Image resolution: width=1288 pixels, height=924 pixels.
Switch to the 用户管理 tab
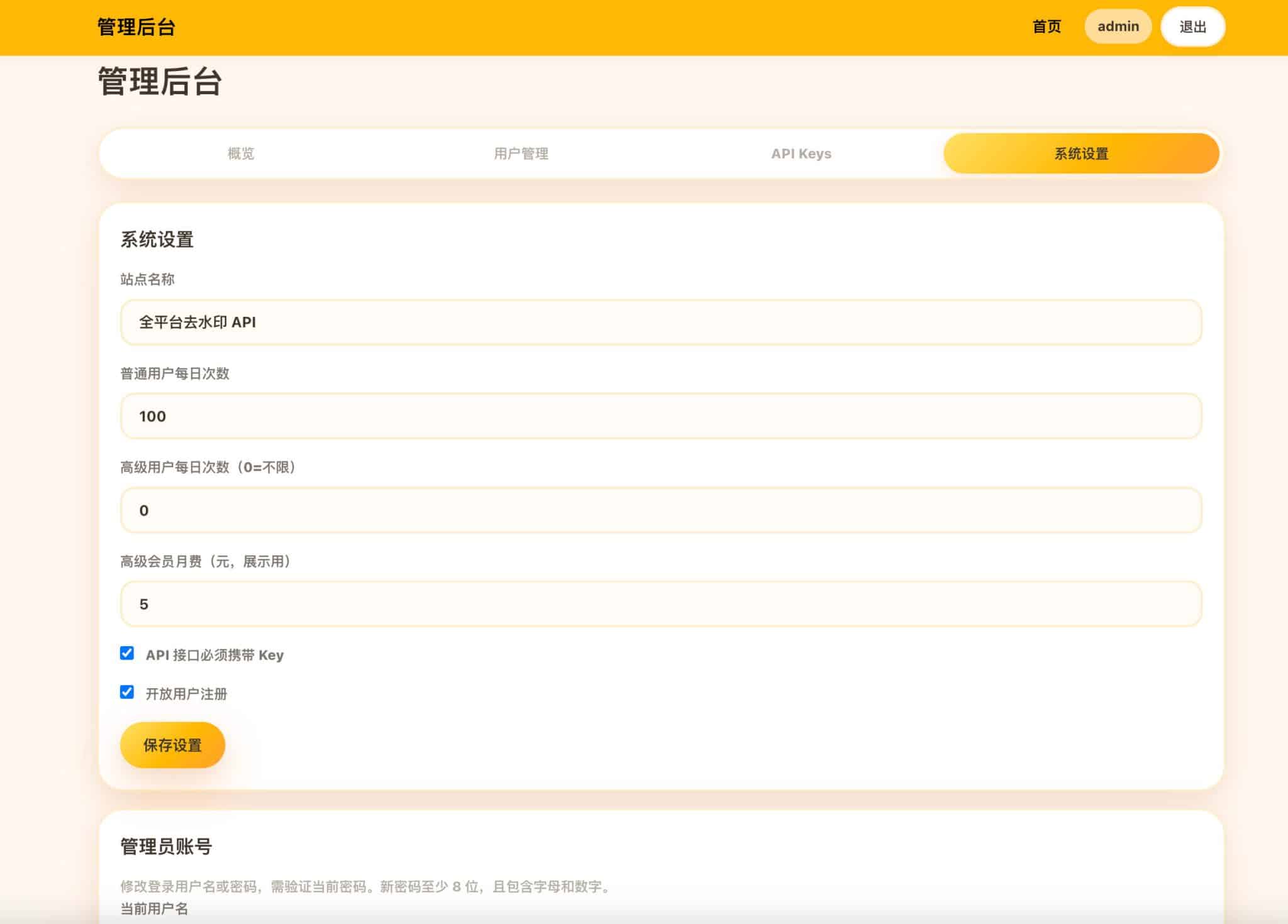click(x=521, y=153)
